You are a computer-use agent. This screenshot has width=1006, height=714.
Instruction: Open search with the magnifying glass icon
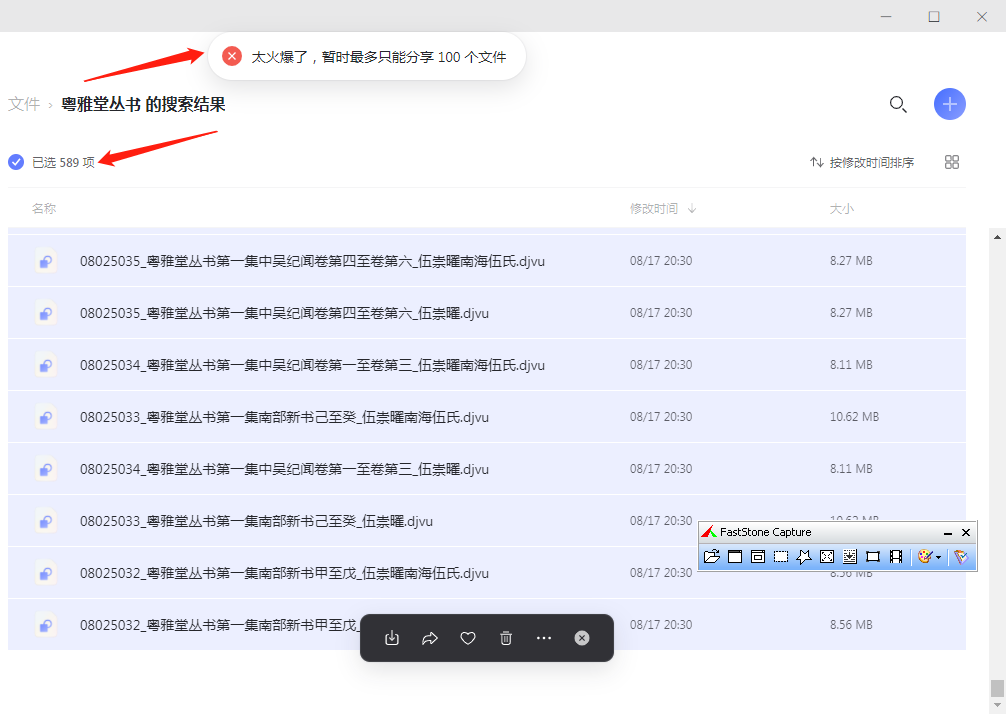(897, 104)
